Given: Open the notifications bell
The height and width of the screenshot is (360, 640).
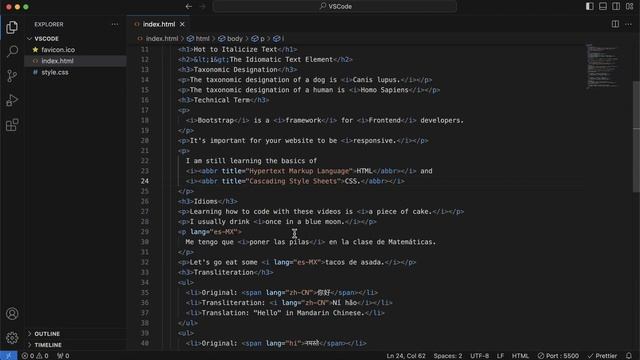Looking at the screenshot, I should point(629,356).
